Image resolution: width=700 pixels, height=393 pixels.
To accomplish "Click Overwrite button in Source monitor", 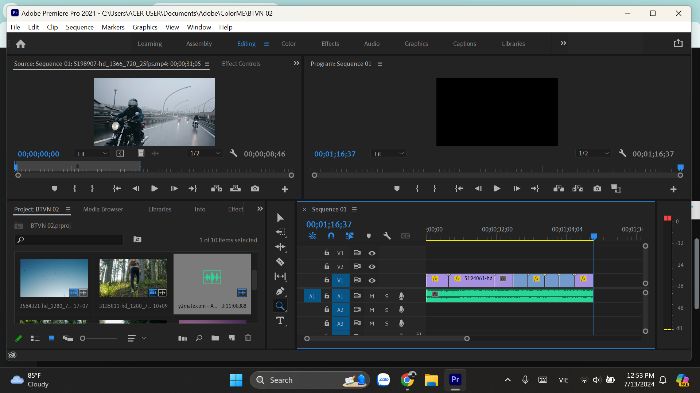I will tap(235, 188).
